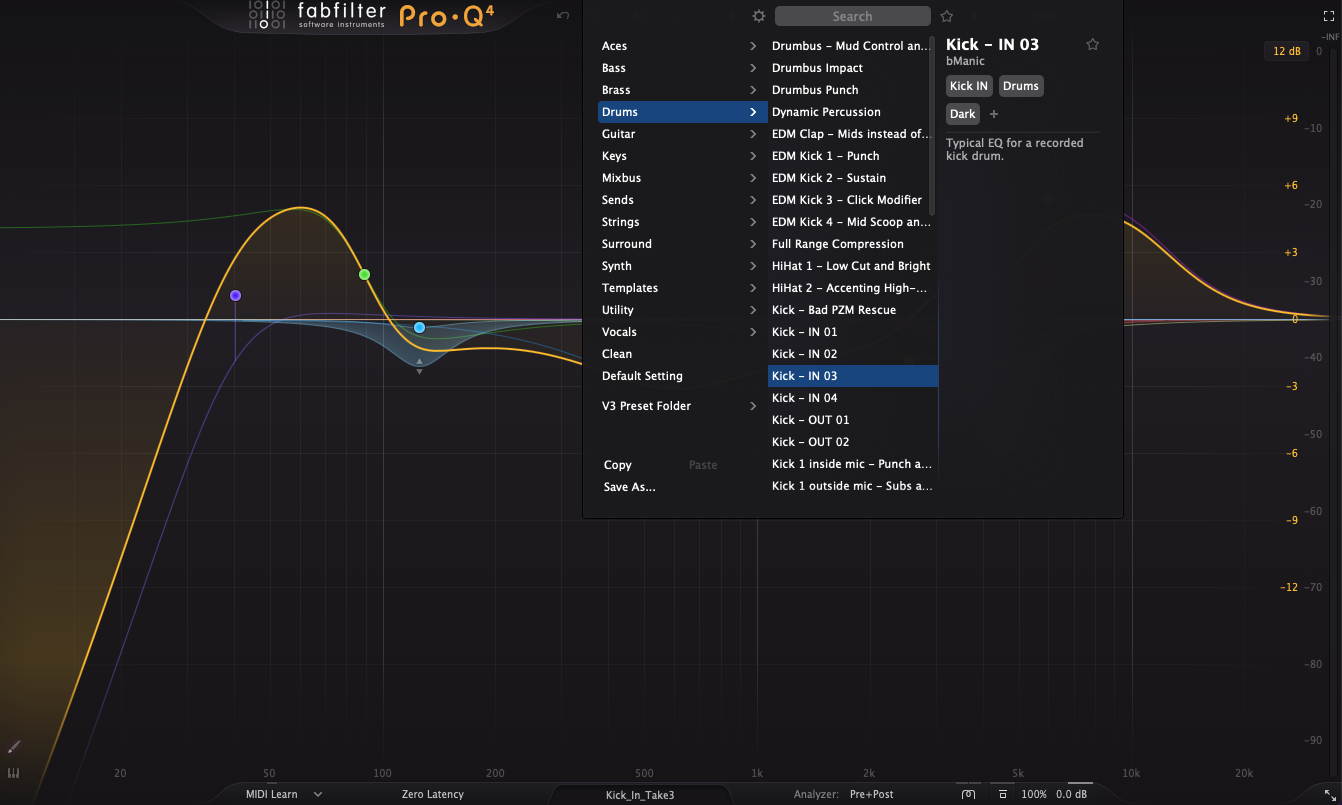Load preset Dynamic Percussion
This screenshot has width=1342, height=805.
(853, 112)
